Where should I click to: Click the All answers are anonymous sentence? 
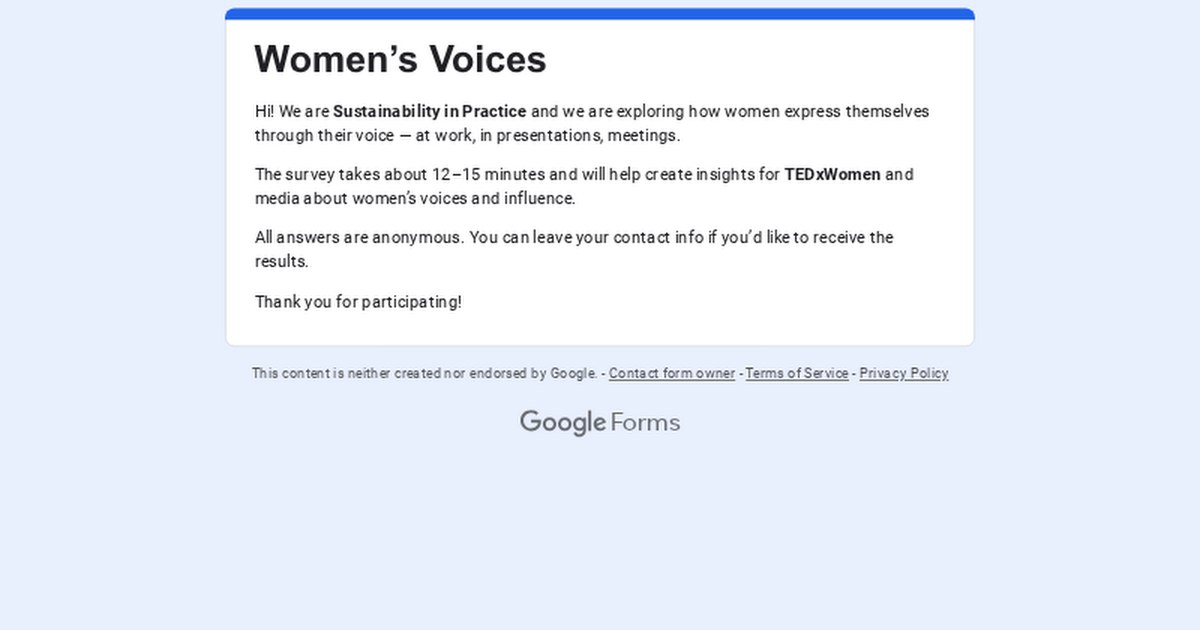[358, 237]
